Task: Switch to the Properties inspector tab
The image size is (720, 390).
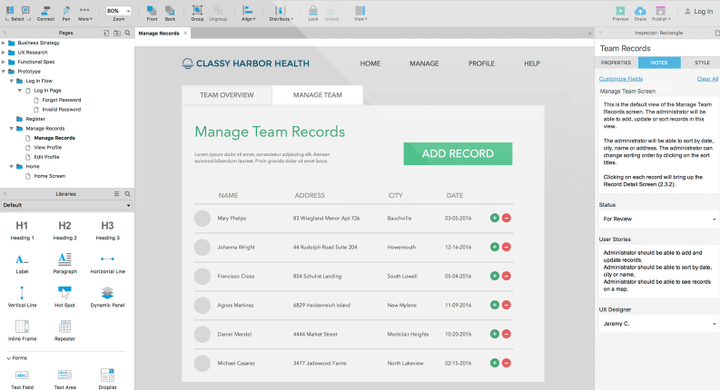Action: click(616, 62)
